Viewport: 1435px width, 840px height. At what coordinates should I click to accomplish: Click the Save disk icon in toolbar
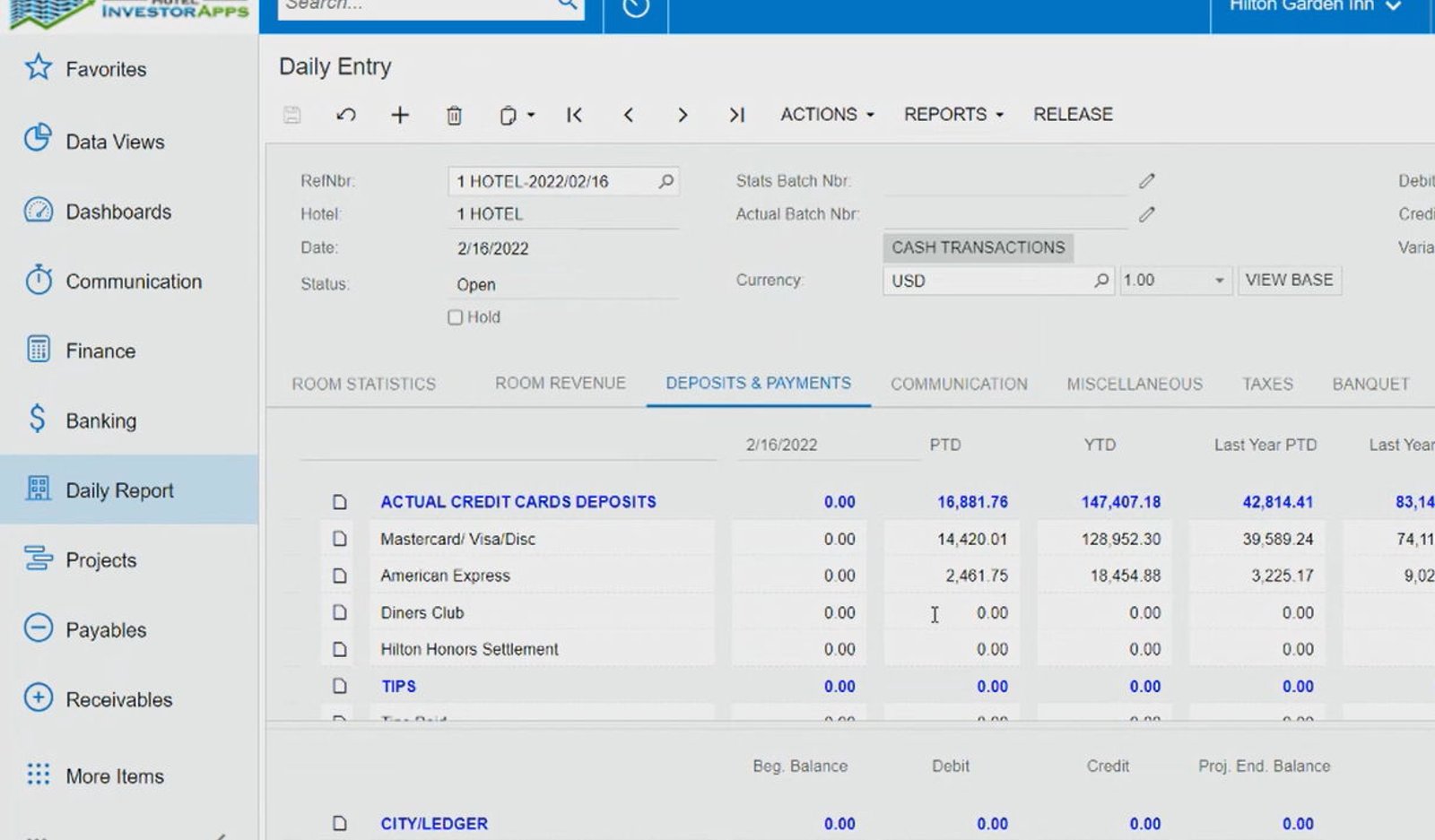click(291, 115)
